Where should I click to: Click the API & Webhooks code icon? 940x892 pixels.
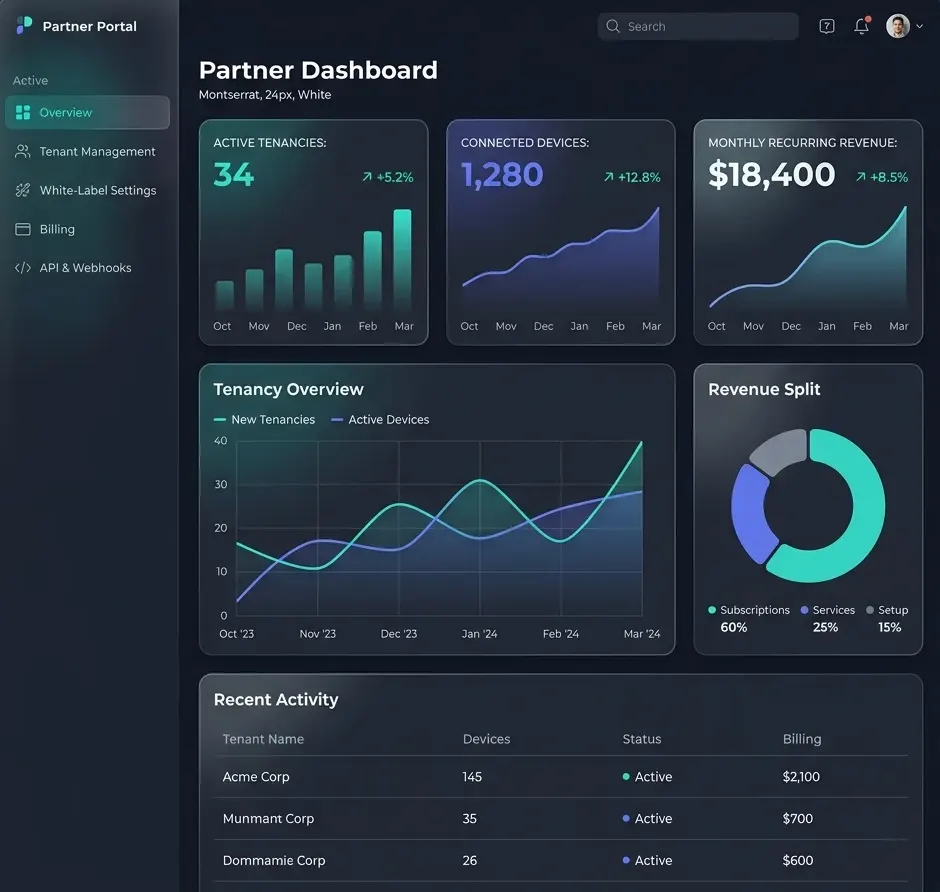click(x=22, y=268)
